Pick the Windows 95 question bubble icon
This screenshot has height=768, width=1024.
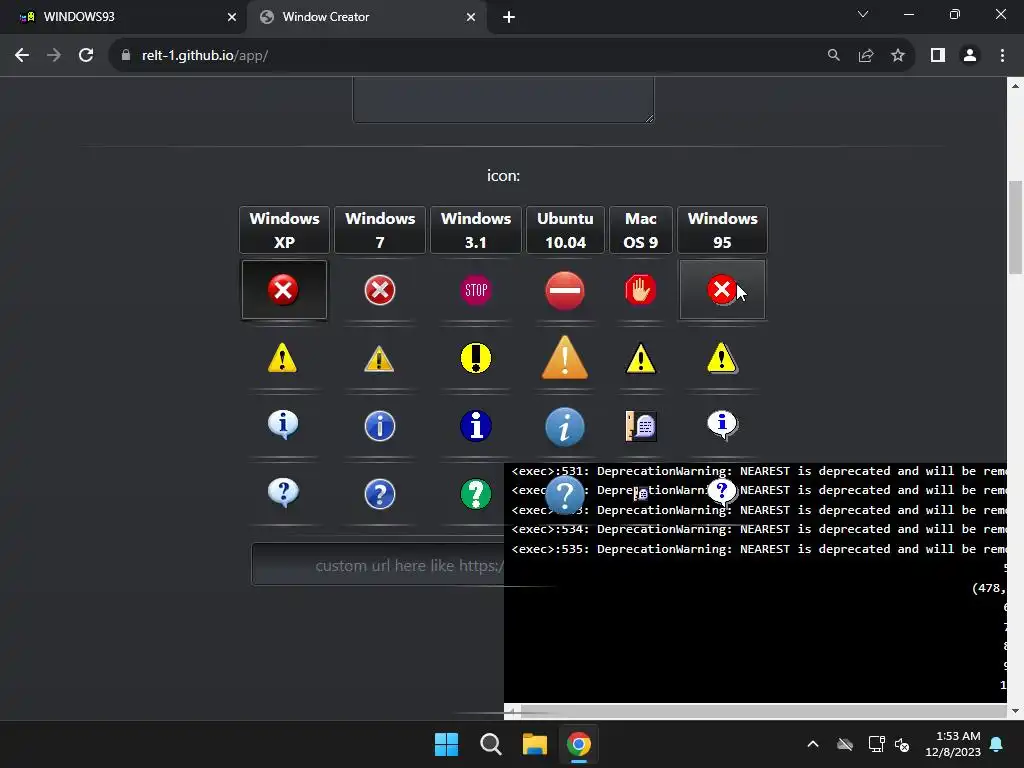(x=722, y=492)
